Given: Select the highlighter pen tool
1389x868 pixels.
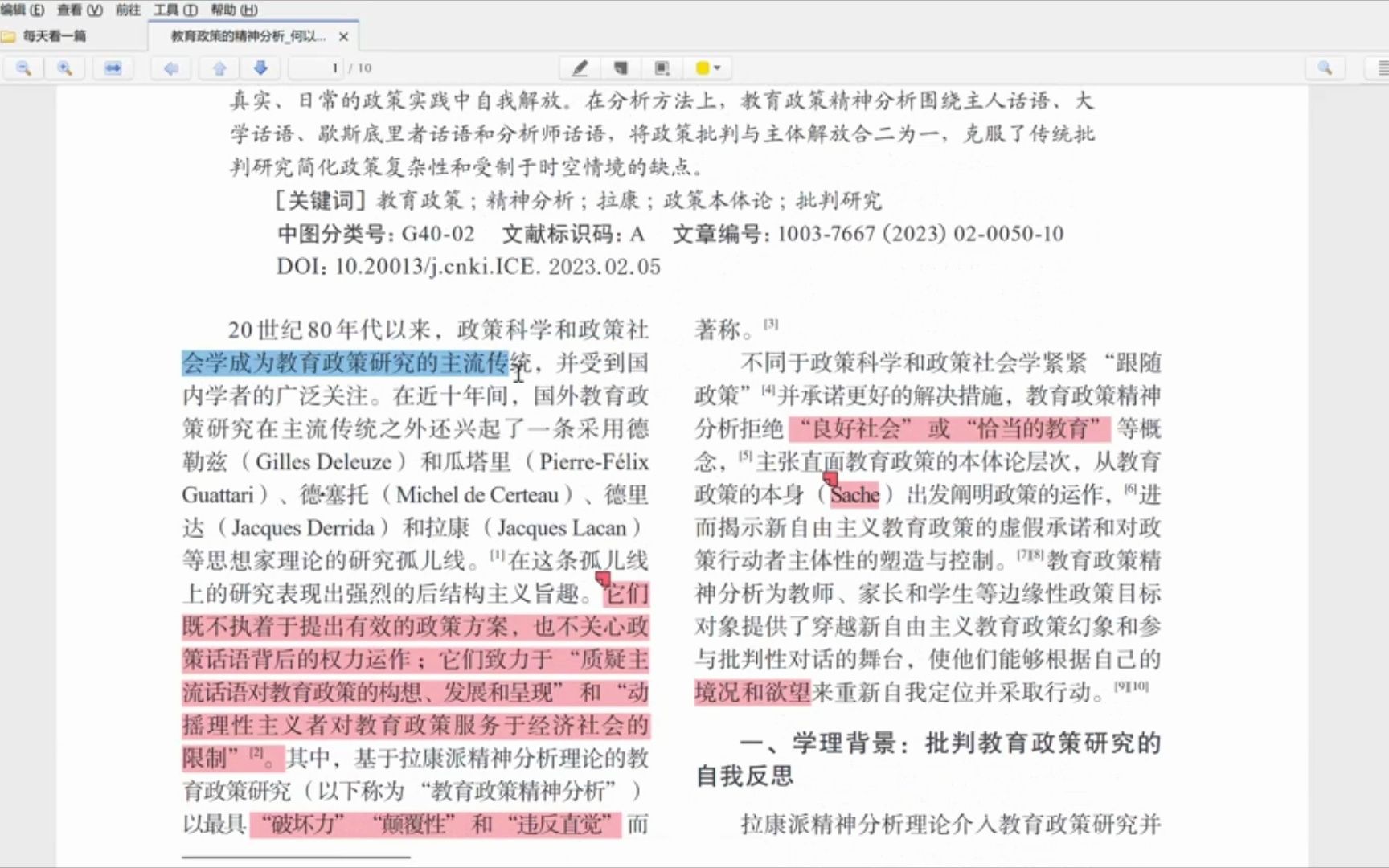Looking at the screenshot, I should [x=580, y=68].
